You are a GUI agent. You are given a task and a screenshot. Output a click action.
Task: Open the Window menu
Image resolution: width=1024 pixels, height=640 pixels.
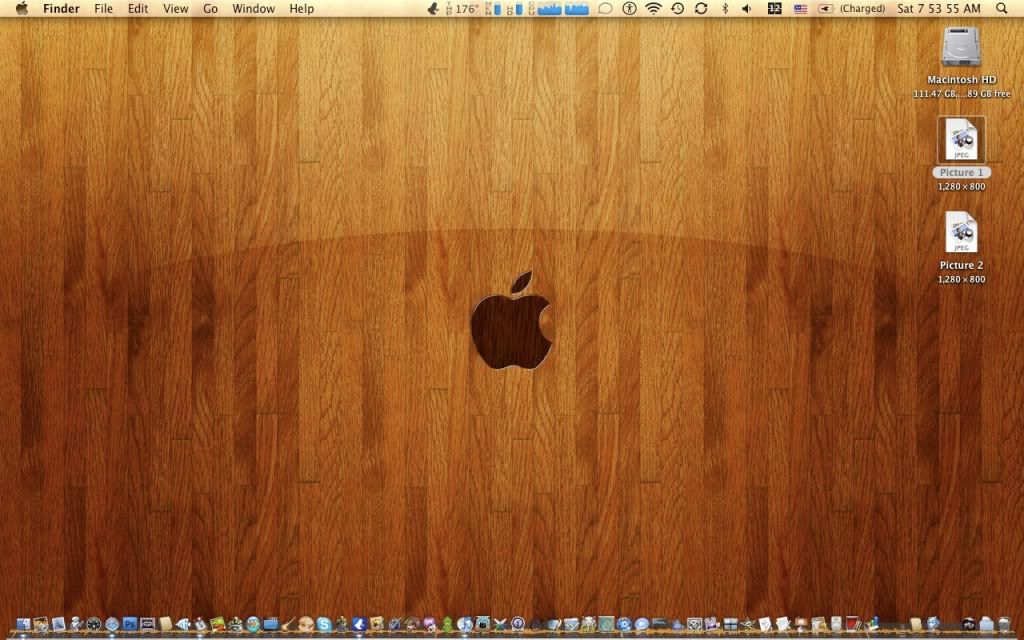[253, 8]
